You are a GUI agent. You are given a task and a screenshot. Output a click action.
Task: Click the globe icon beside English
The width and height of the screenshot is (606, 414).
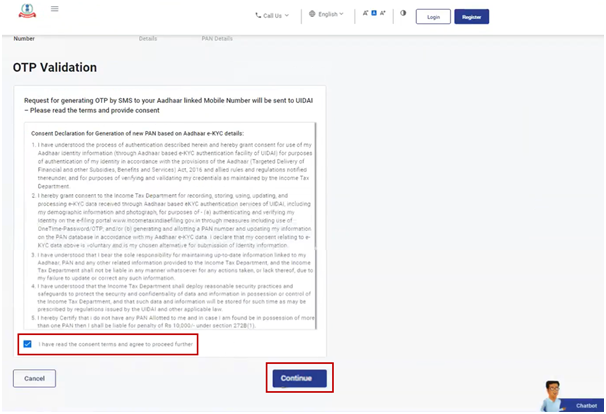(x=313, y=15)
